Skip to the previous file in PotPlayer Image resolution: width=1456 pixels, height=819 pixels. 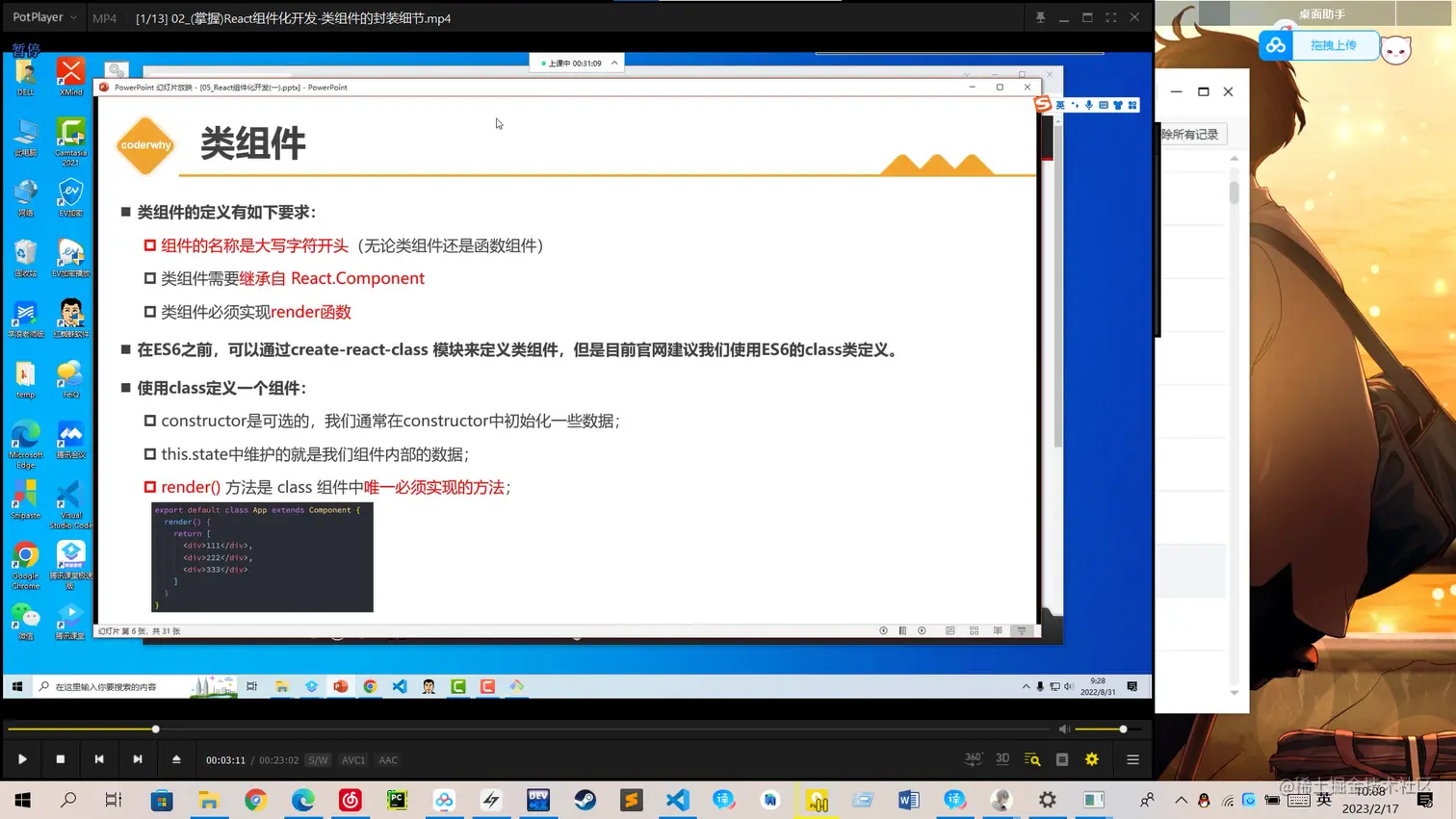99,759
